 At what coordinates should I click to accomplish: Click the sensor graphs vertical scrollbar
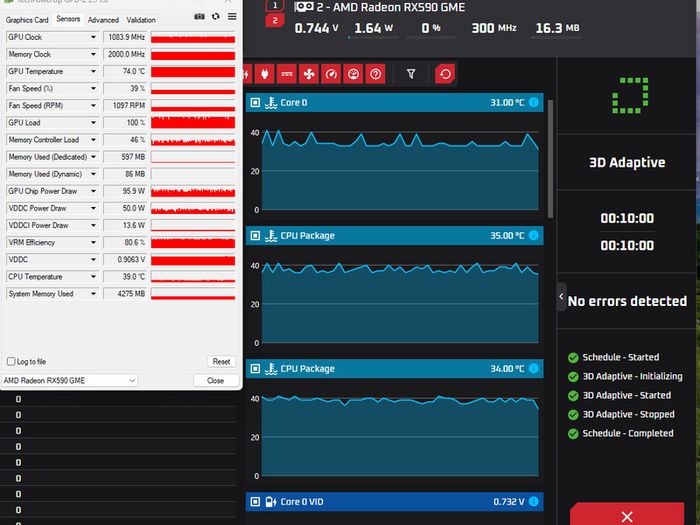point(550,159)
